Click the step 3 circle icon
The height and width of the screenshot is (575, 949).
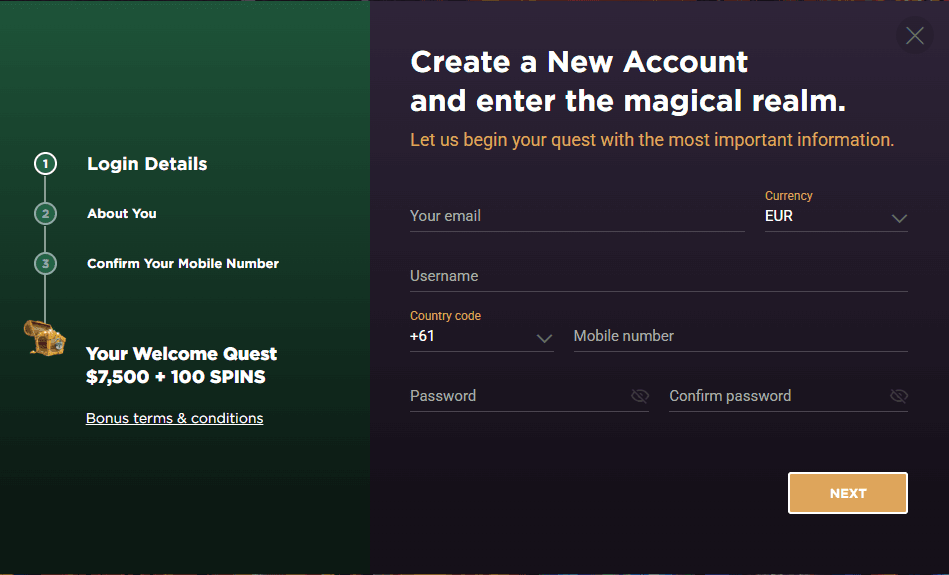pyautogui.click(x=45, y=263)
